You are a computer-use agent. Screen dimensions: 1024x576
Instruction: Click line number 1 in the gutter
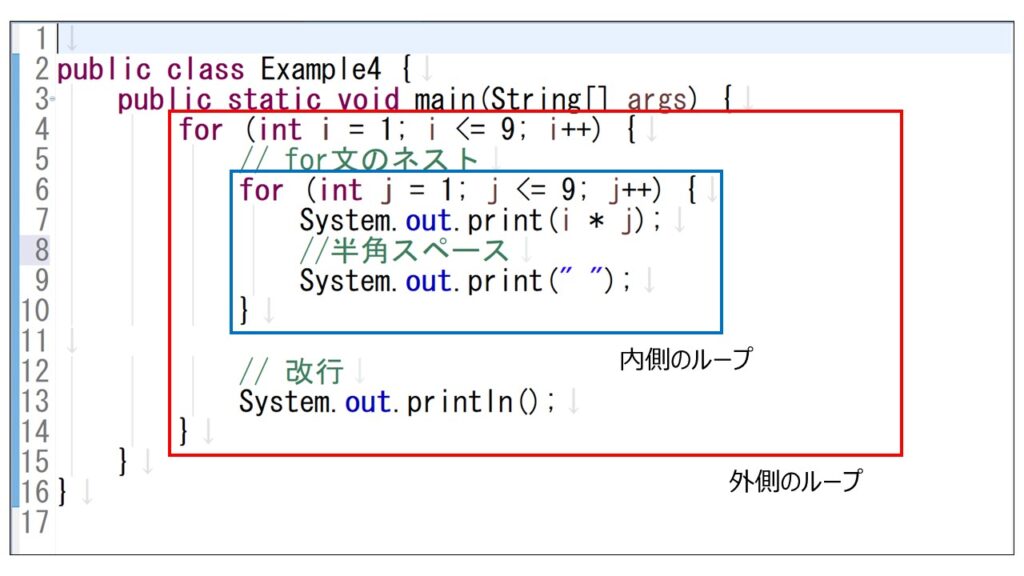[42, 39]
